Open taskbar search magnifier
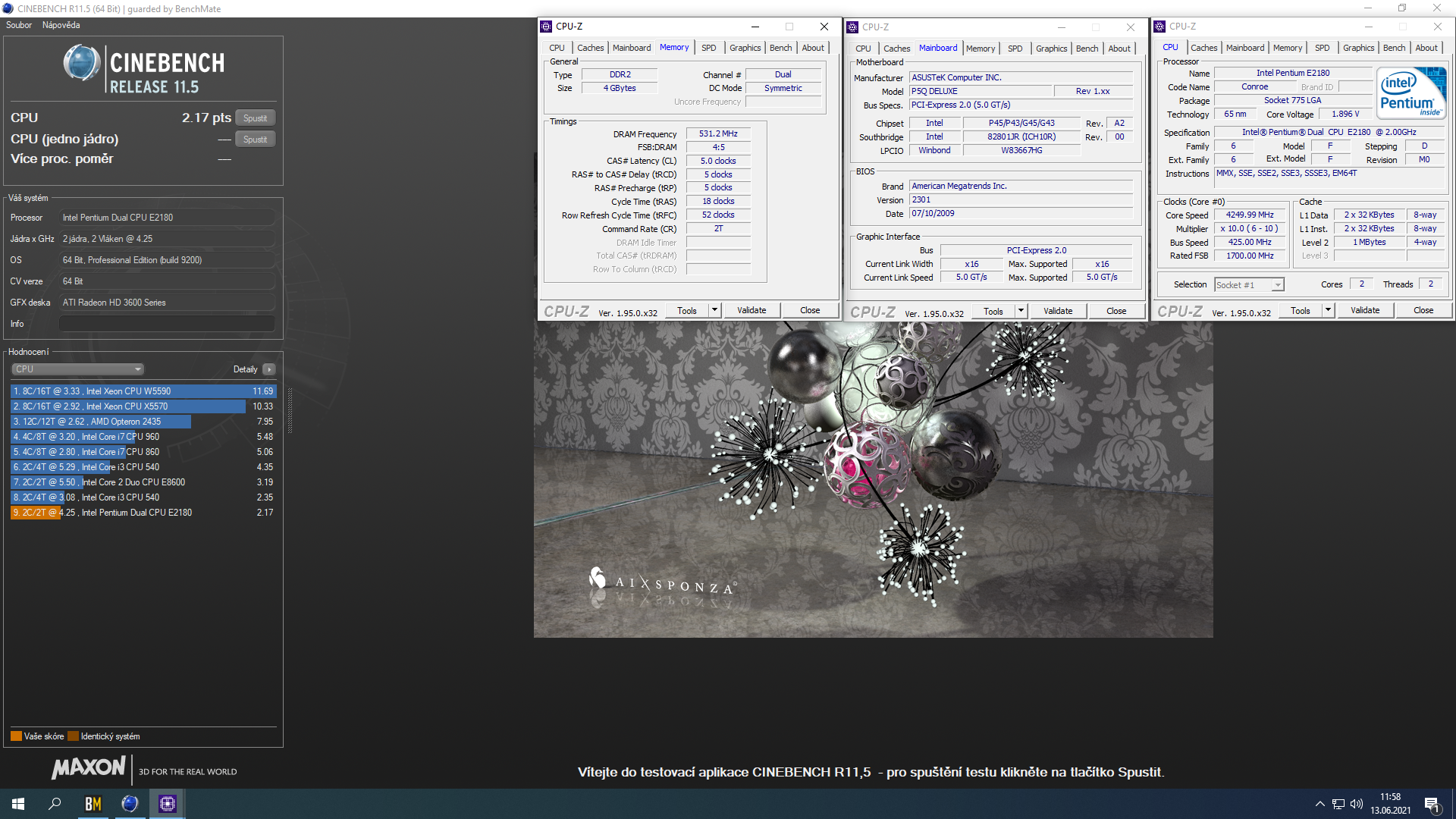 pos(55,804)
